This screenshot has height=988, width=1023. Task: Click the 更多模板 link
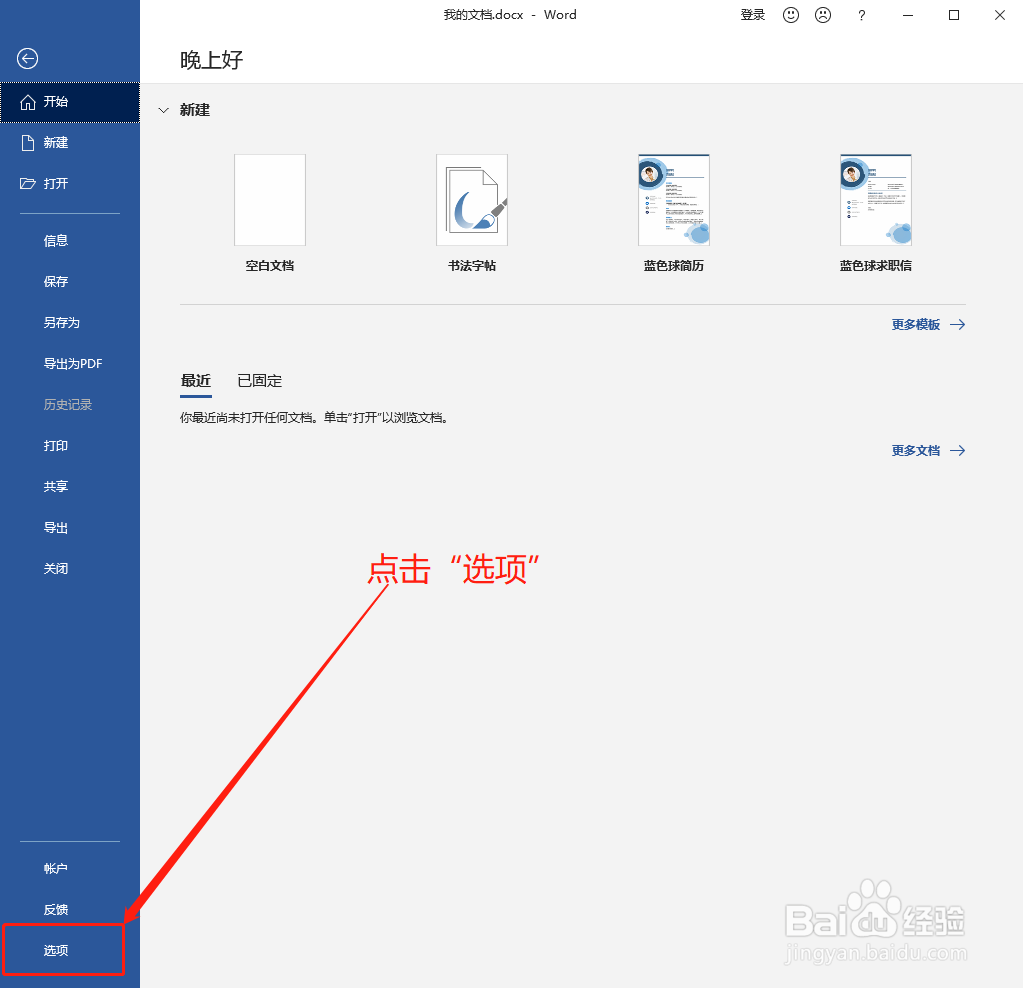(x=928, y=325)
